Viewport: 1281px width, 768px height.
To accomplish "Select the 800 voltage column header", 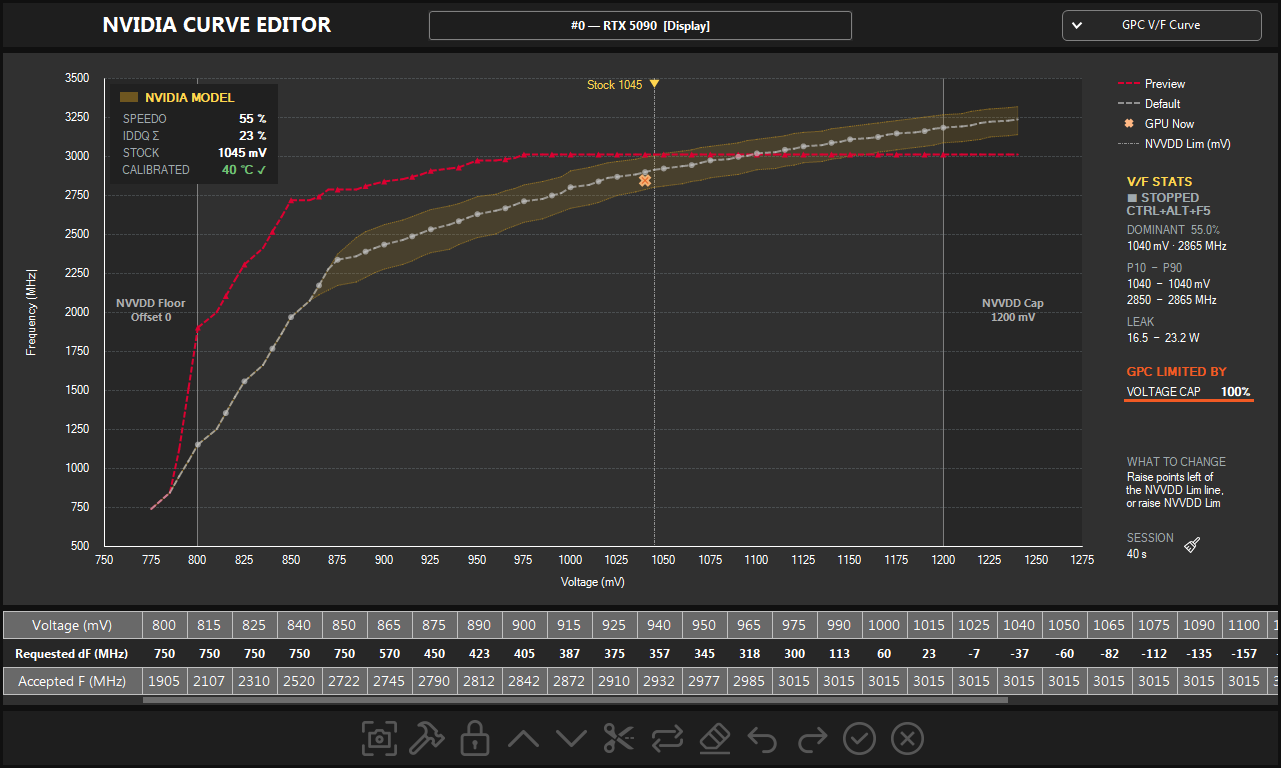I will [164, 625].
